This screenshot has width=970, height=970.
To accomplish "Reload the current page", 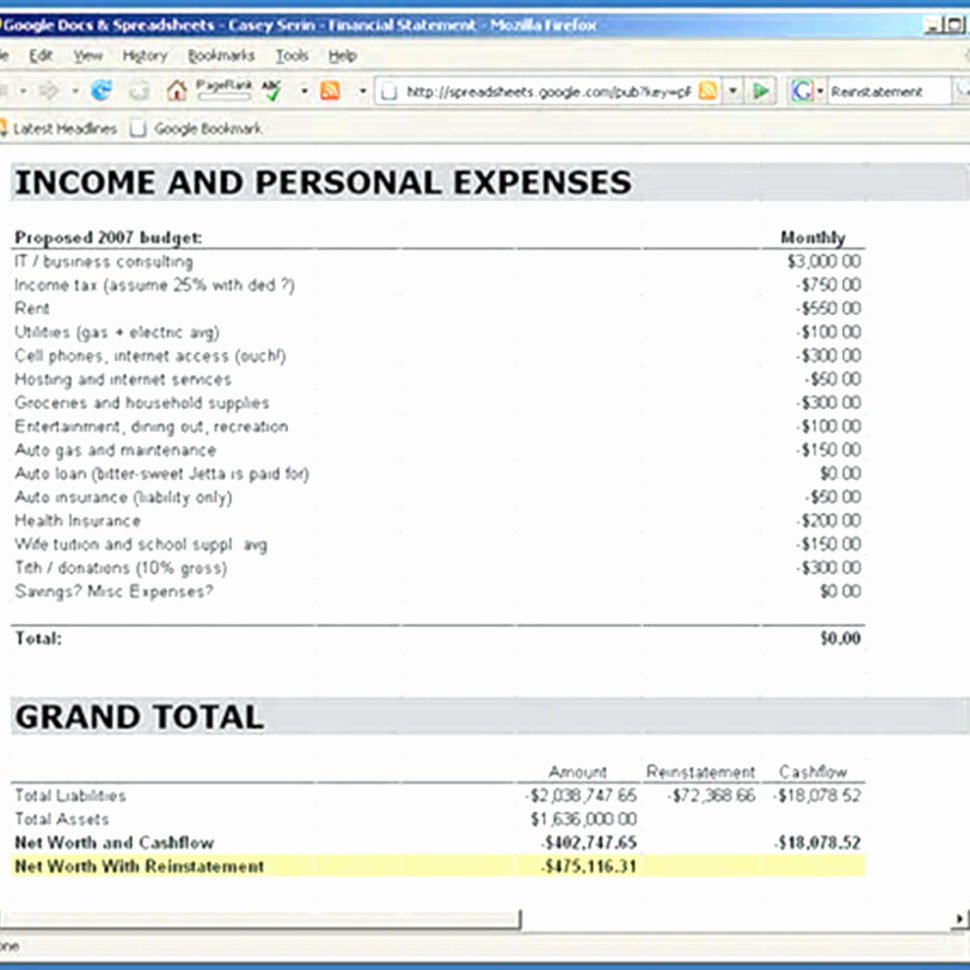I will (x=100, y=89).
